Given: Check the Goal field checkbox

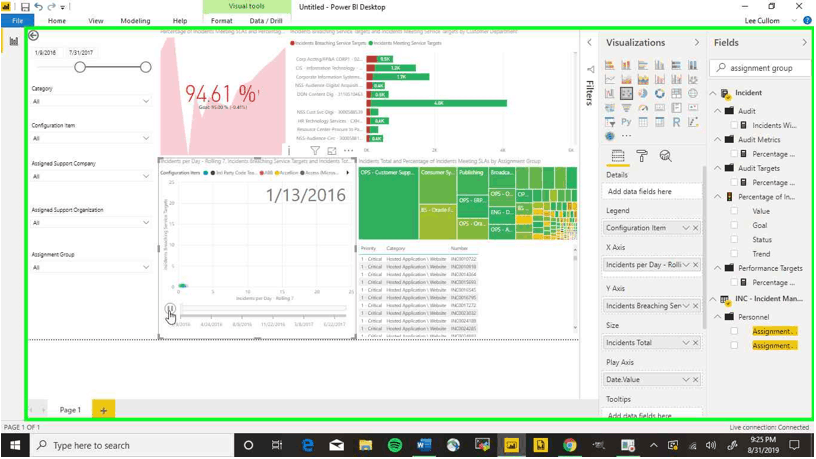Looking at the screenshot, I should pos(735,226).
